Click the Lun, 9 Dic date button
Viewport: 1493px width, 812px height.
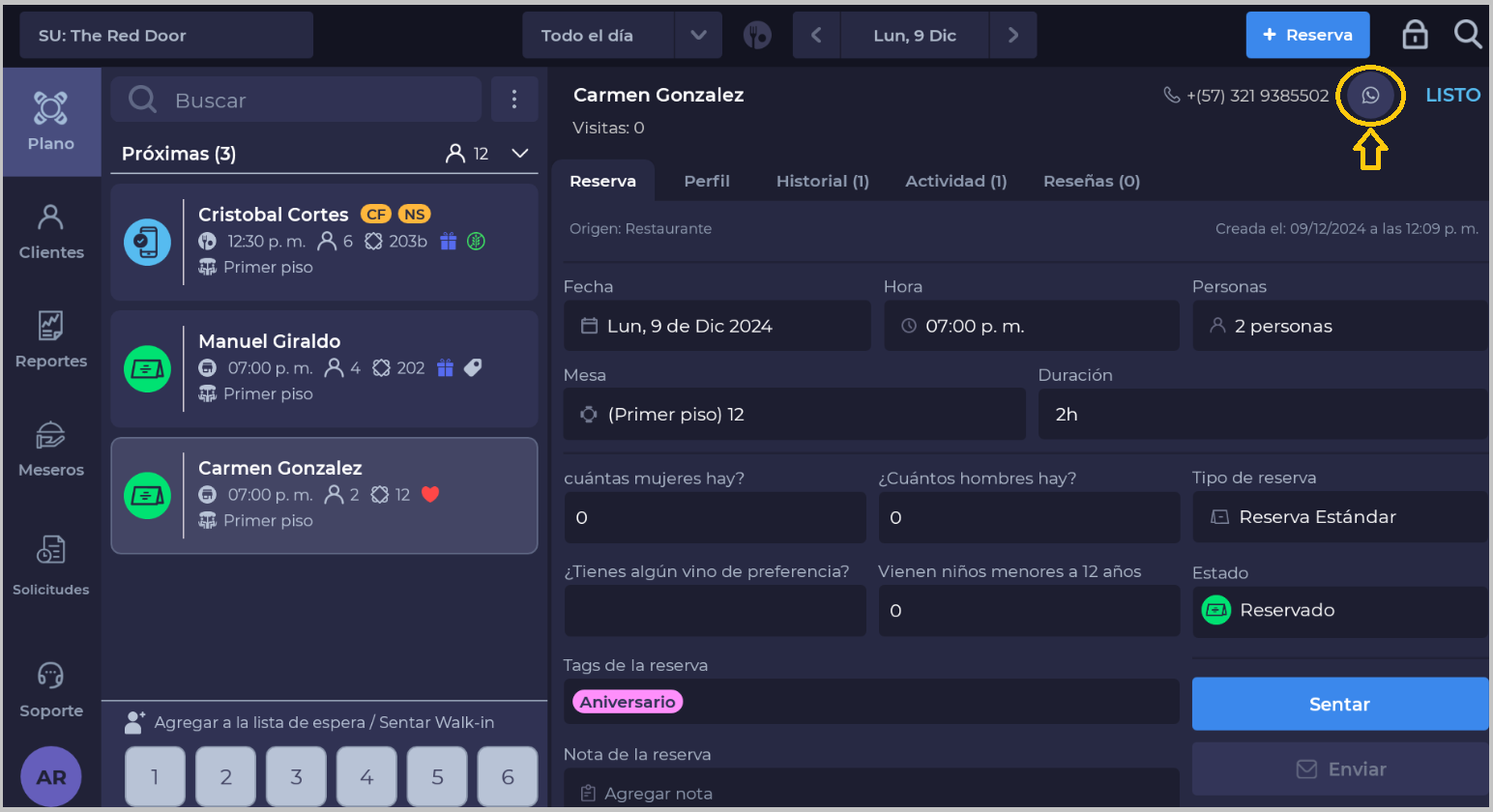pyautogui.click(x=915, y=36)
